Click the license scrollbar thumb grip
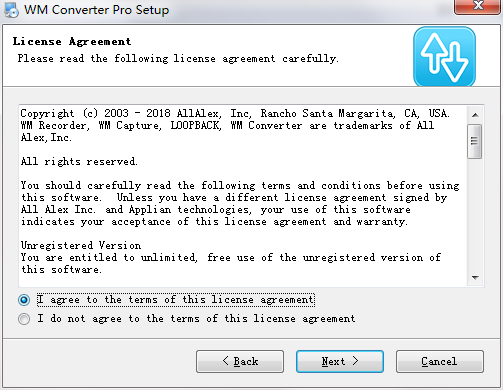This screenshot has width=503, height=390. 475,141
